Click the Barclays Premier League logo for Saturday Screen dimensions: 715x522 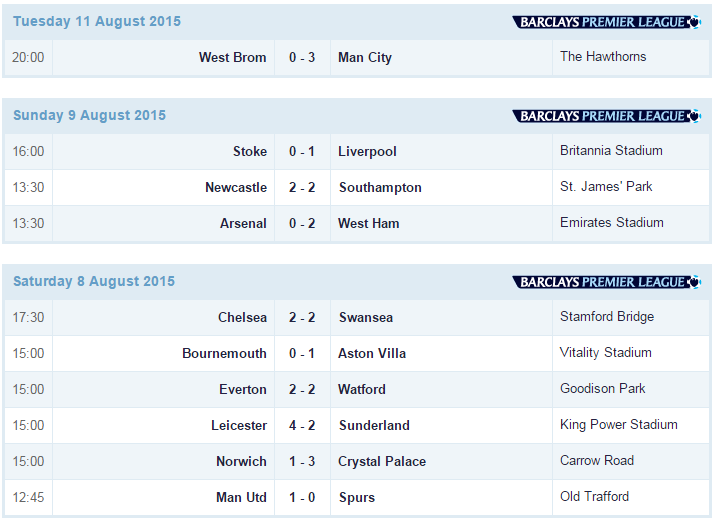606,282
